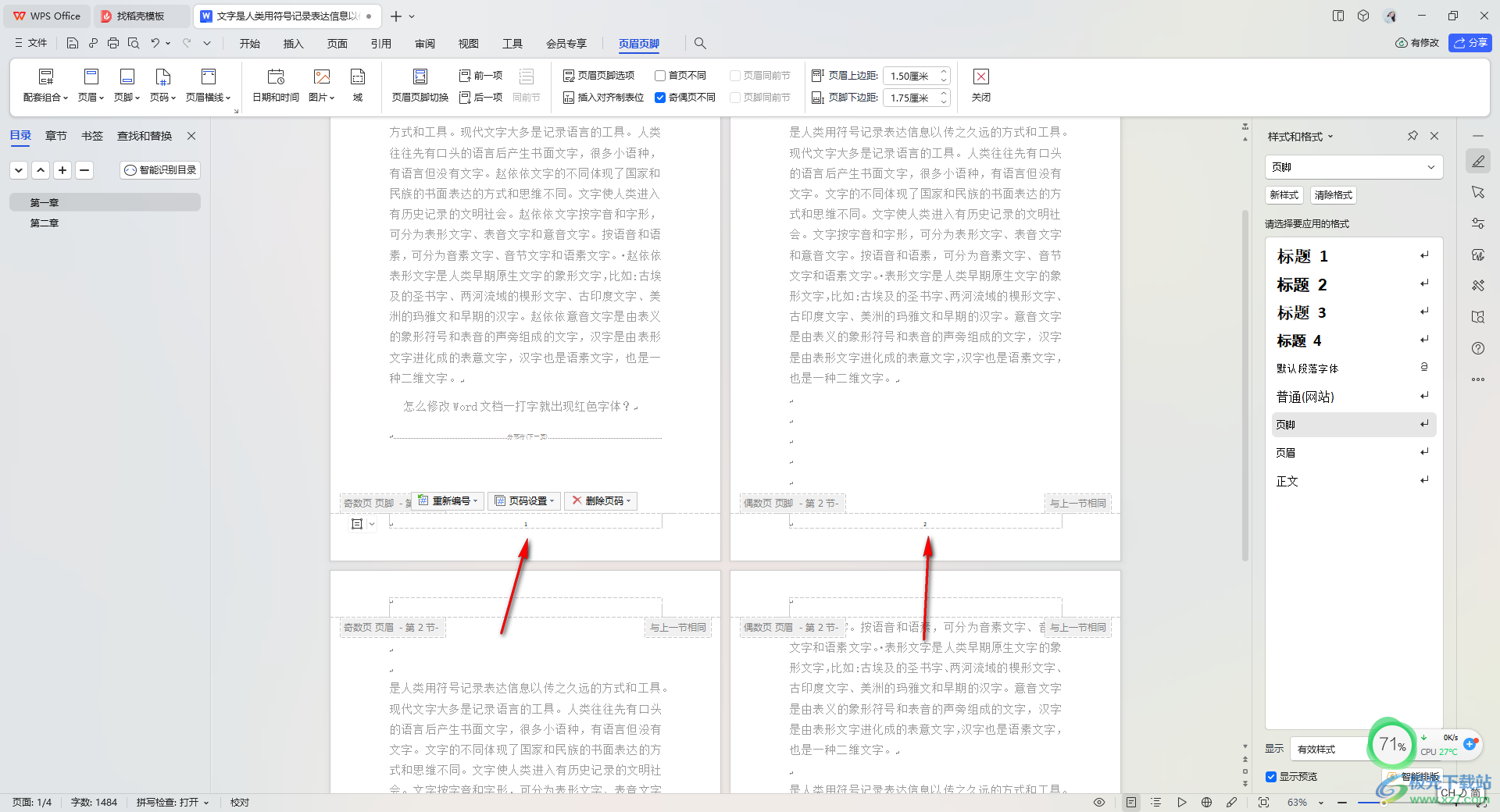Open the more options dots in the right sidebar
Viewport: 1500px width, 812px height.
tap(1478, 379)
